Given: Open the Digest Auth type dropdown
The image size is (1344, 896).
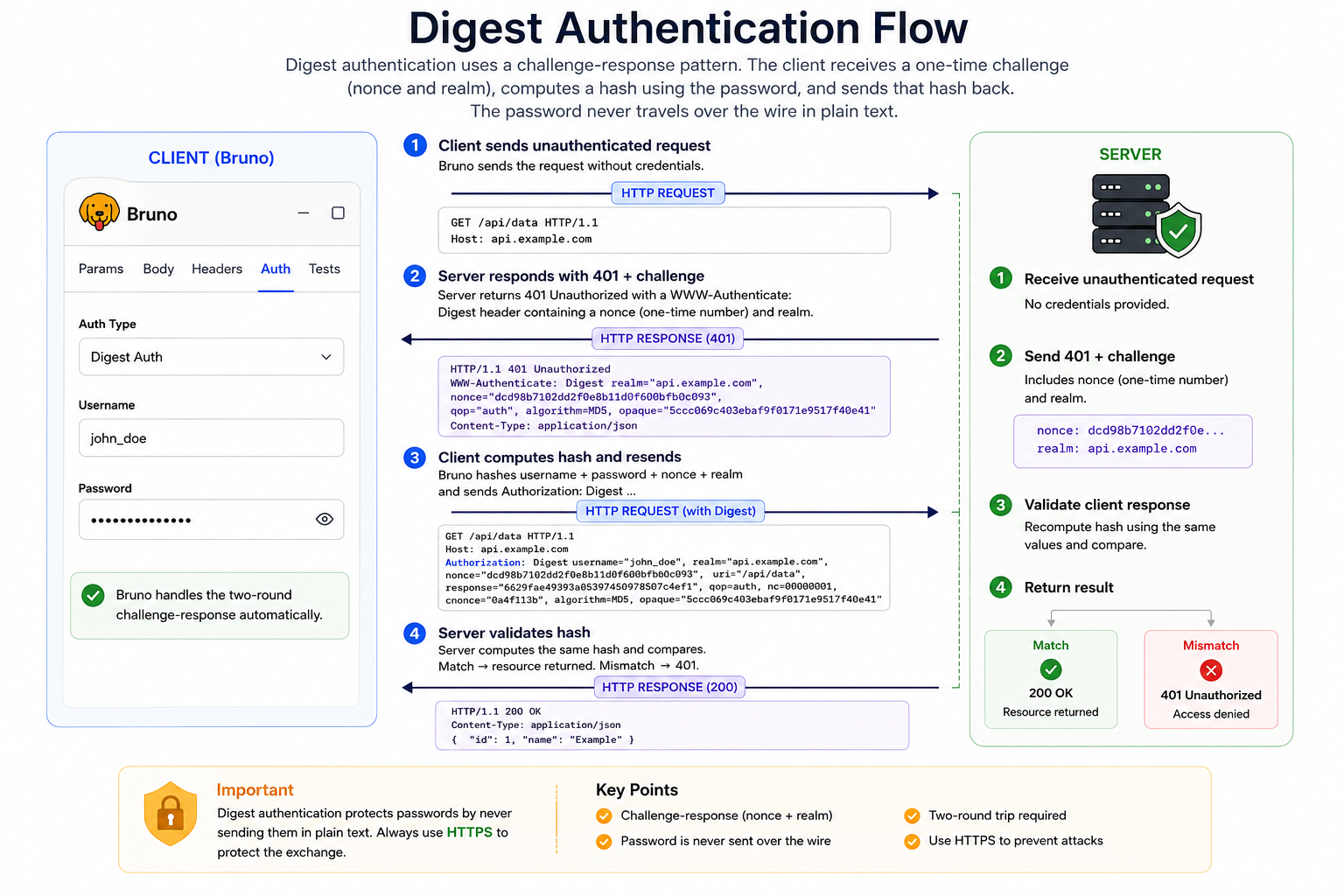Looking at the screenshot, I should click(211, 357).
